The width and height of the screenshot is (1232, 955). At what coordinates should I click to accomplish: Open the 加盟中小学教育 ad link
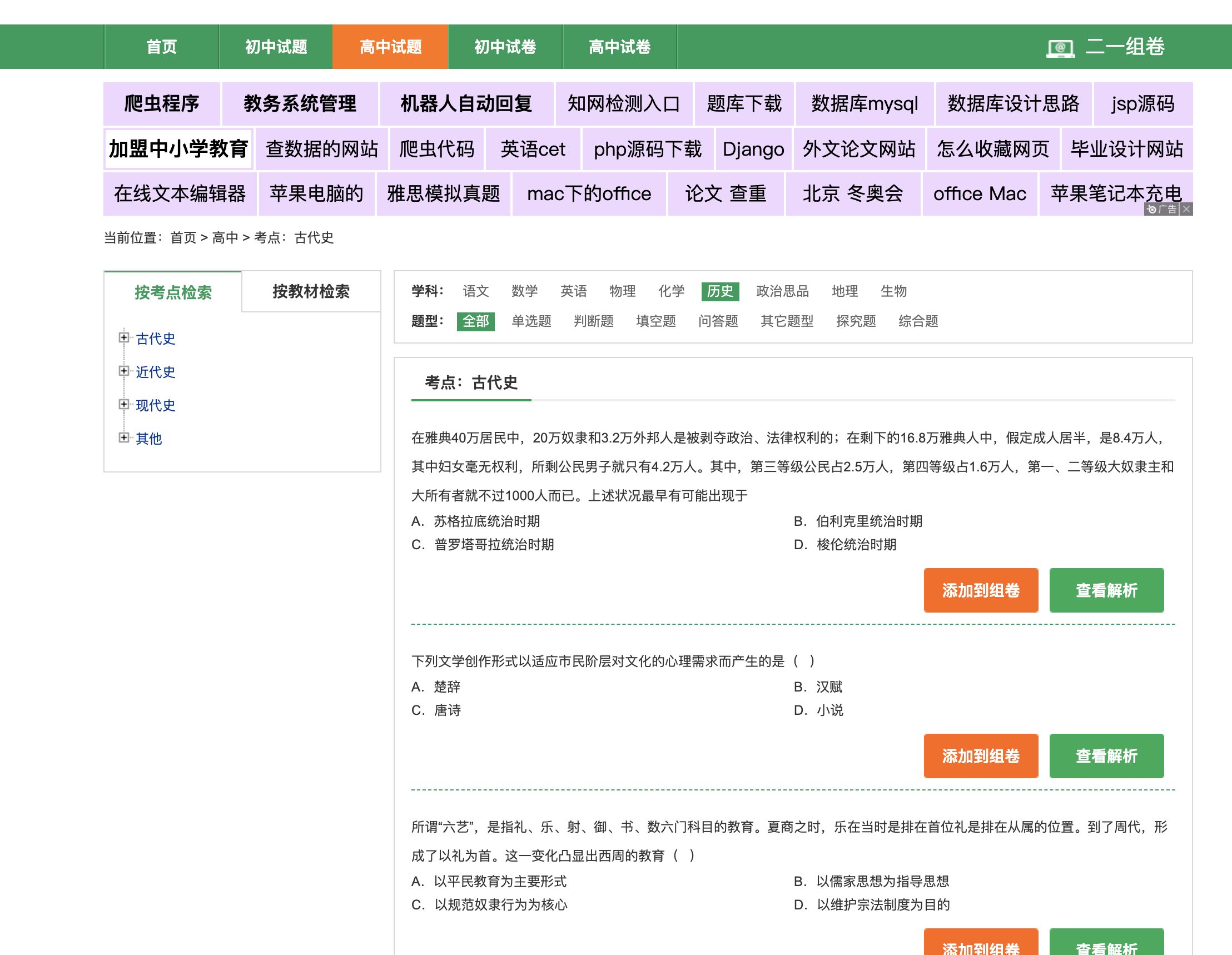(178, 149)
